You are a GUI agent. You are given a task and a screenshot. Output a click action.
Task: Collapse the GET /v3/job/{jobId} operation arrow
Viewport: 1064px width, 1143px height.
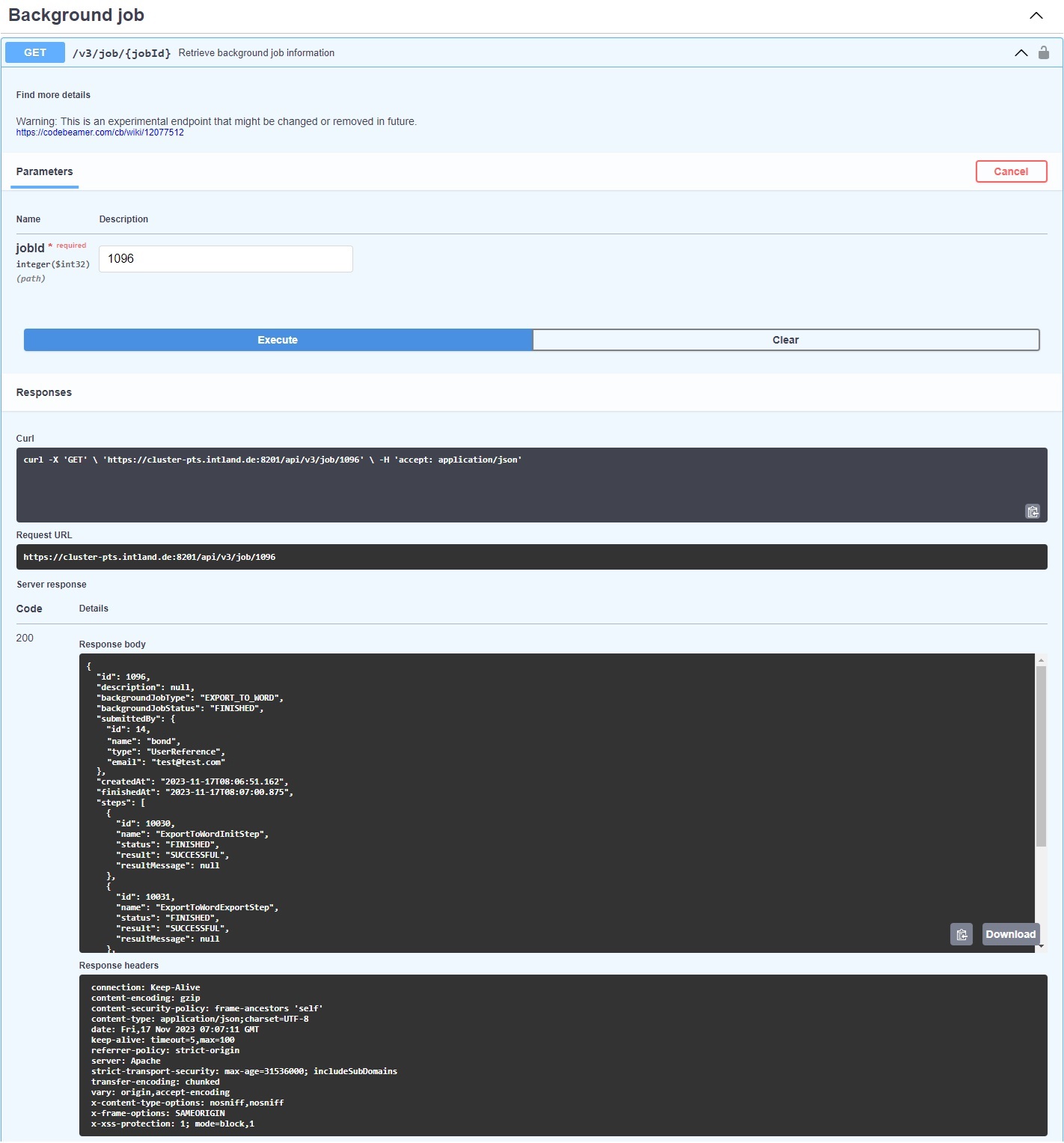1021,53
